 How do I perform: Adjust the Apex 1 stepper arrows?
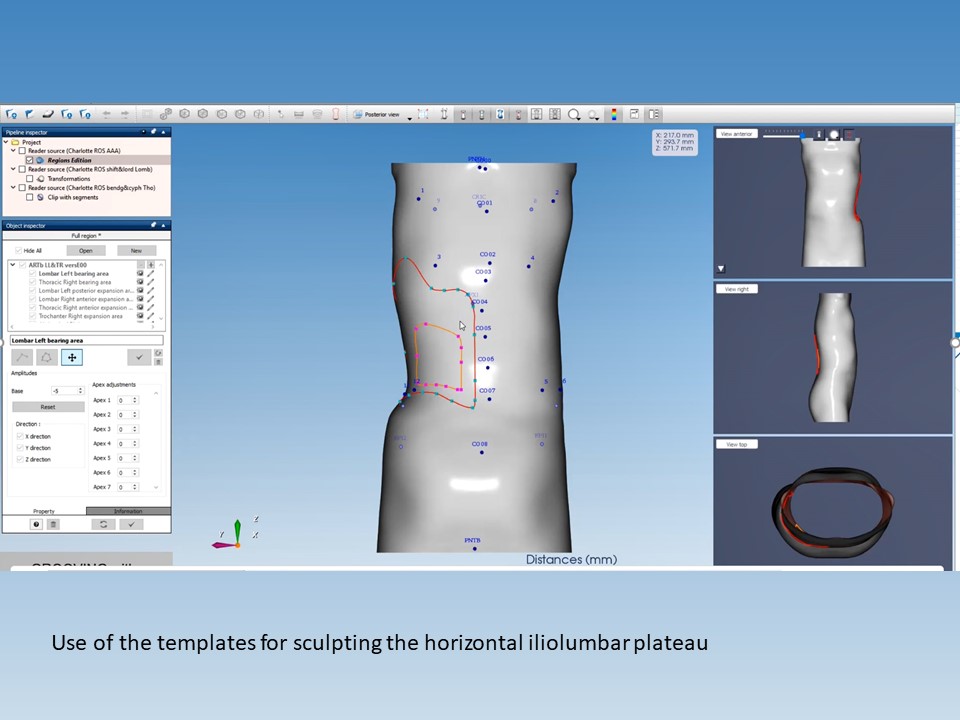(x=135, y=400)
